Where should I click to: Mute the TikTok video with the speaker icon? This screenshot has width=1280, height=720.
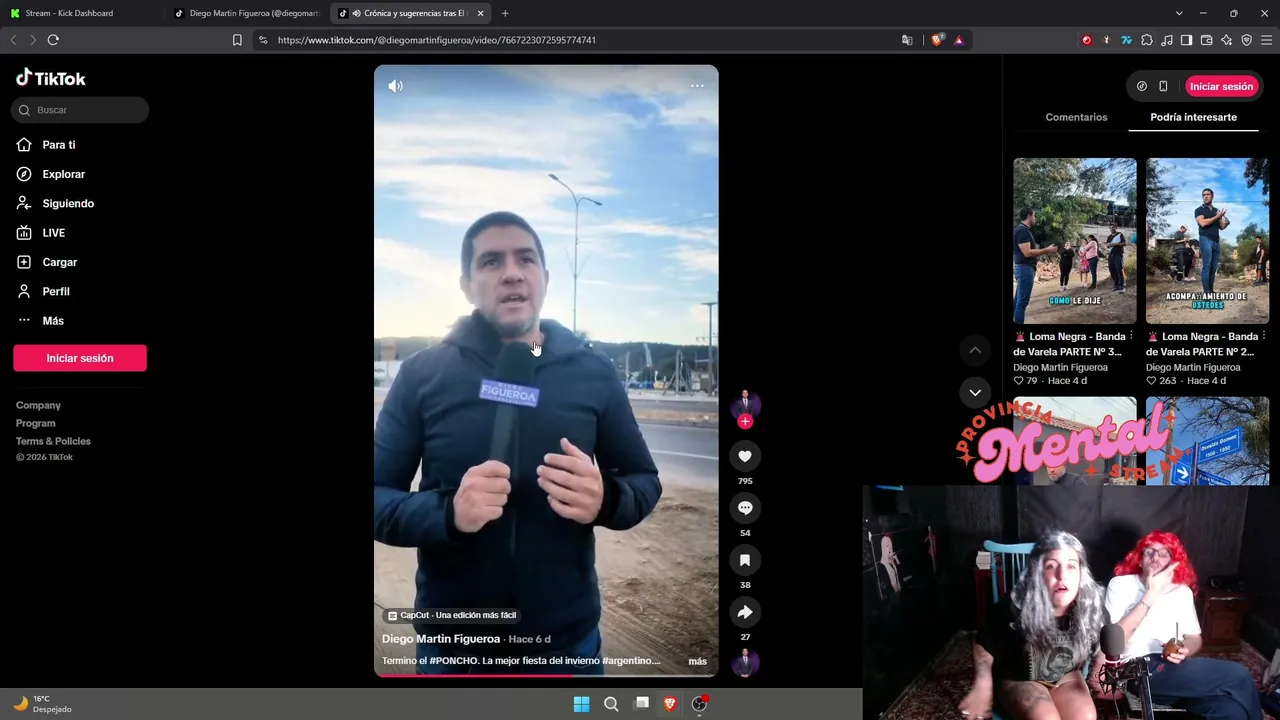tap(396, 86)
